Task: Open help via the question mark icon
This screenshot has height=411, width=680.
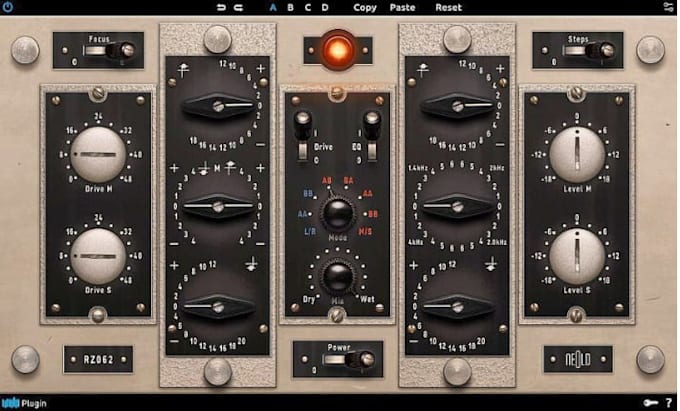Action: pos(669,403)
